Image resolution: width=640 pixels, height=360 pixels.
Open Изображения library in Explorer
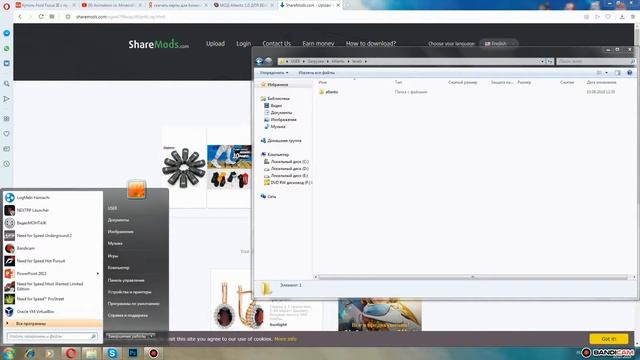(x=283, y=120)
